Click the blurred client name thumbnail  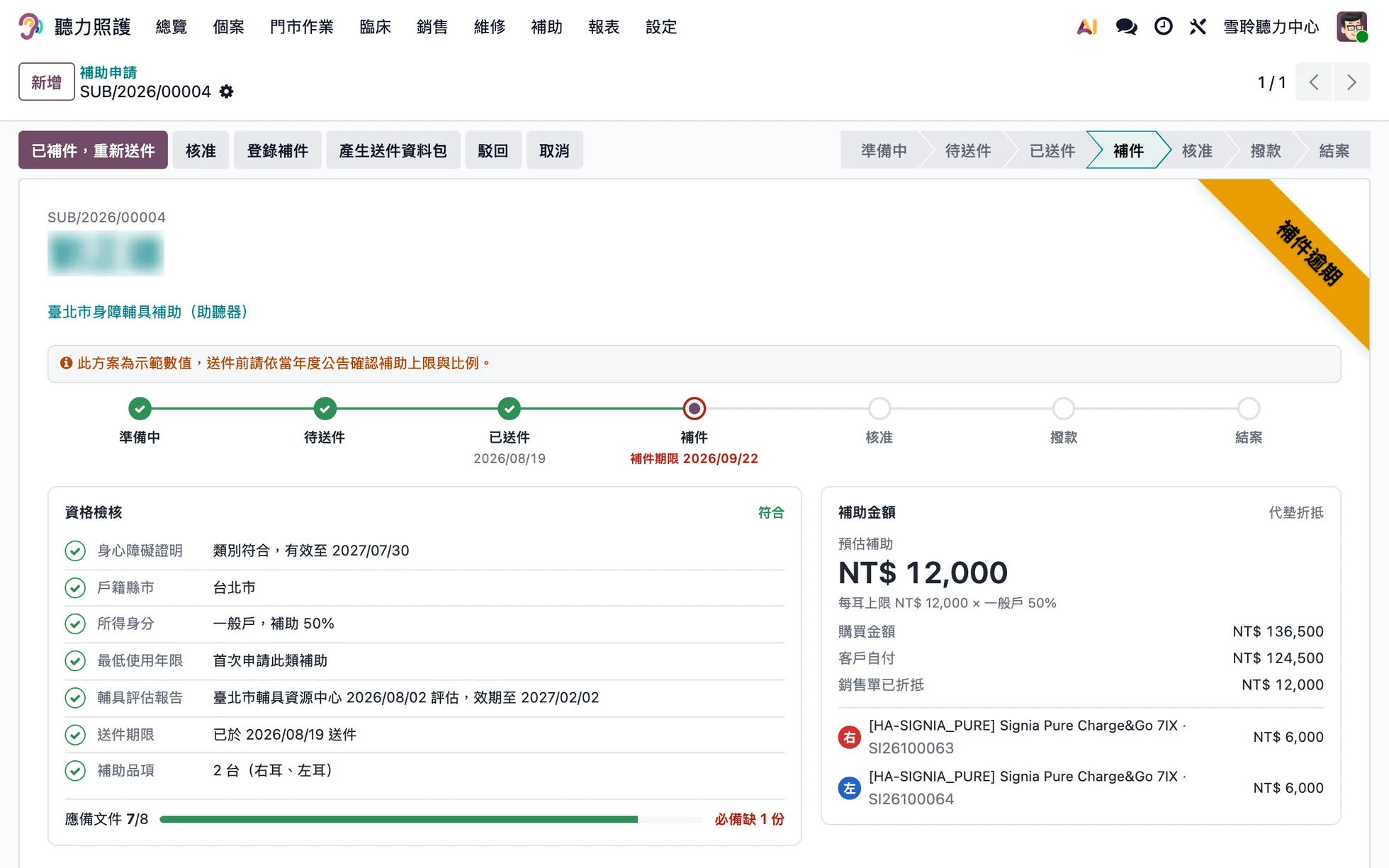click(106, 254)
